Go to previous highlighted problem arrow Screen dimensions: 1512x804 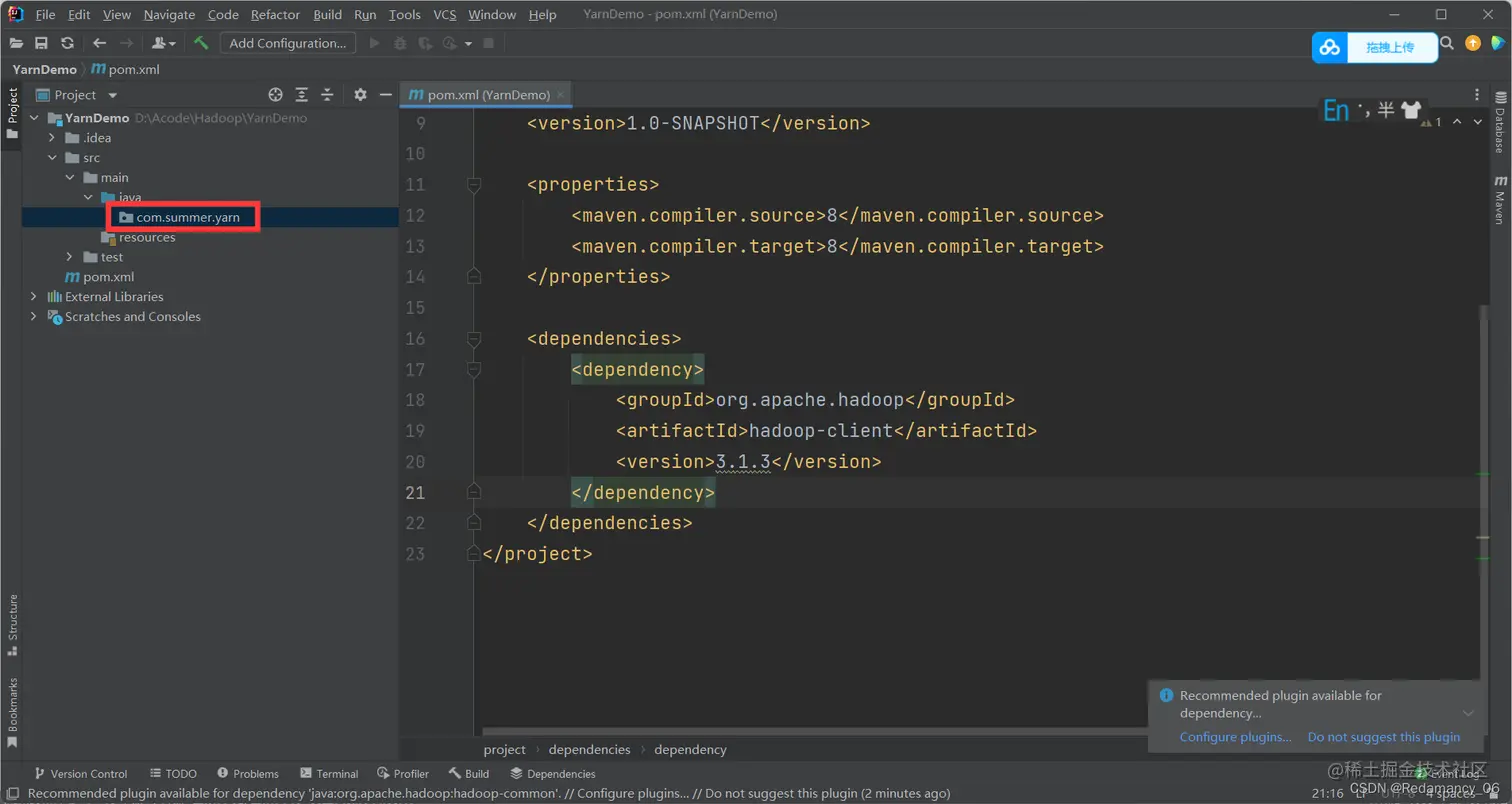(x=1456, y=122)
